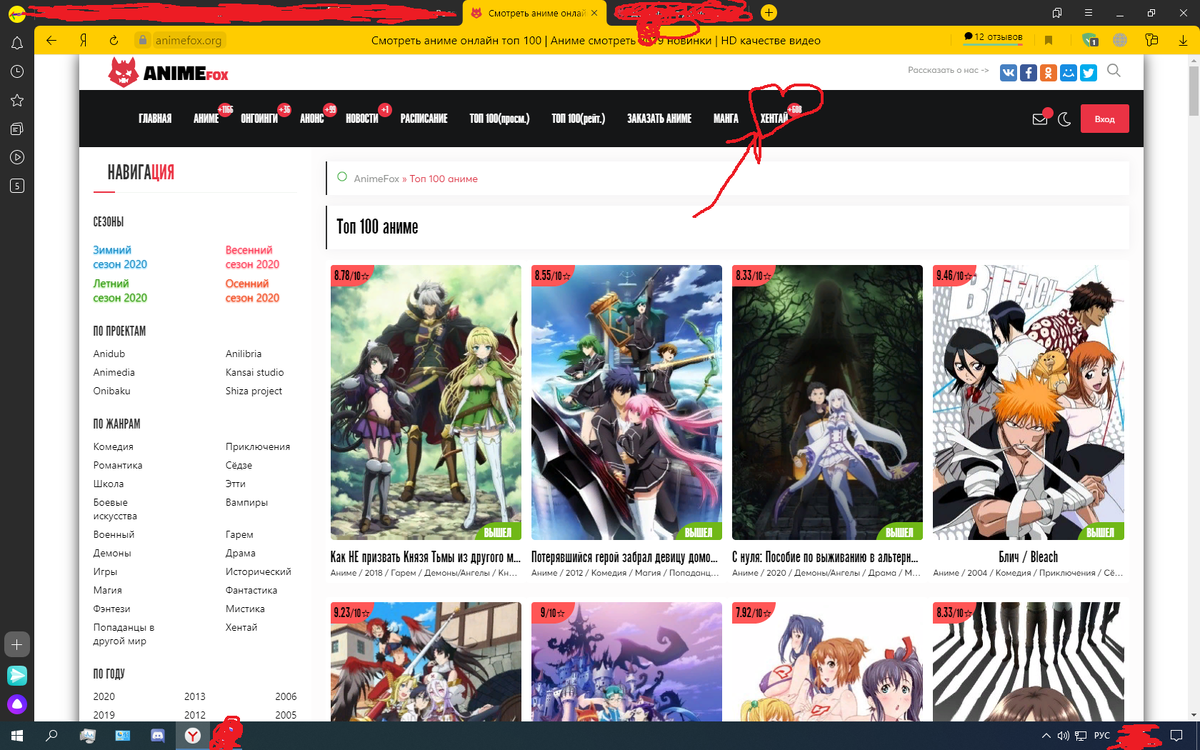Viewport: 1200px width, 750px height.
Task: Open Windows Start menu
Action: click(x=17, y=736)
